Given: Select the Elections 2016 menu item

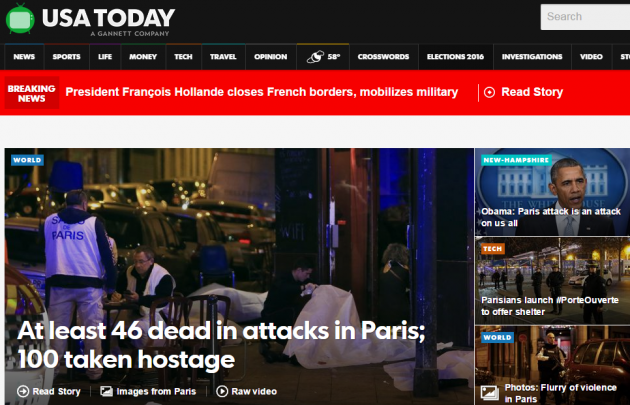Looking at the screenshot, I should click(455, 57).
